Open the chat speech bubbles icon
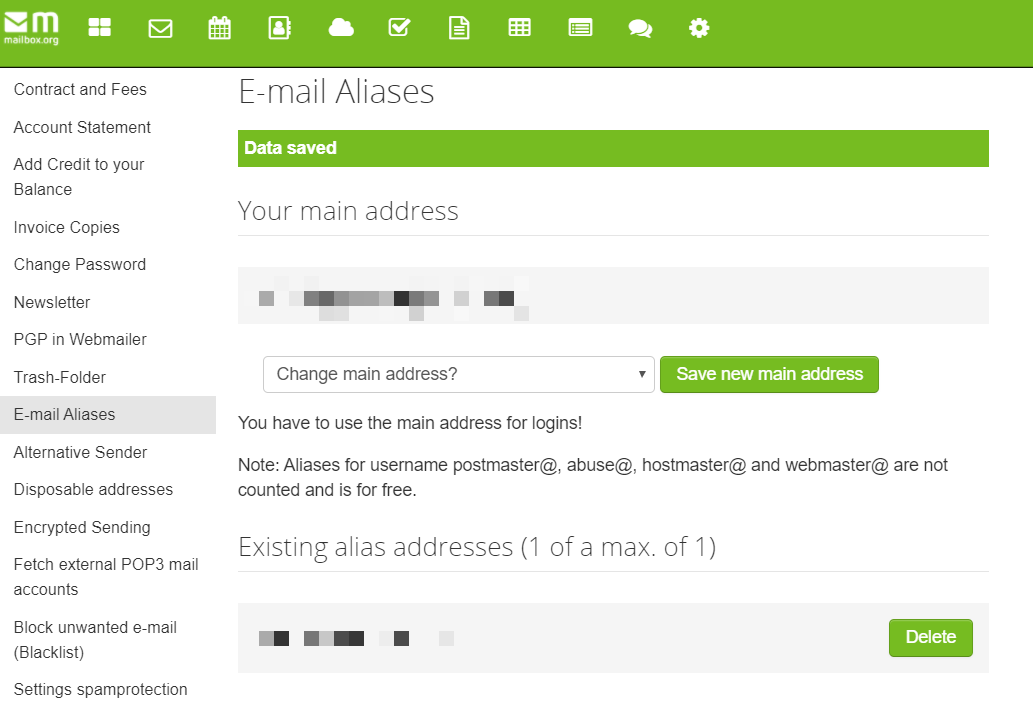Image resolution: width=1033 pixels, height=712 pixels. click(640, 28)
